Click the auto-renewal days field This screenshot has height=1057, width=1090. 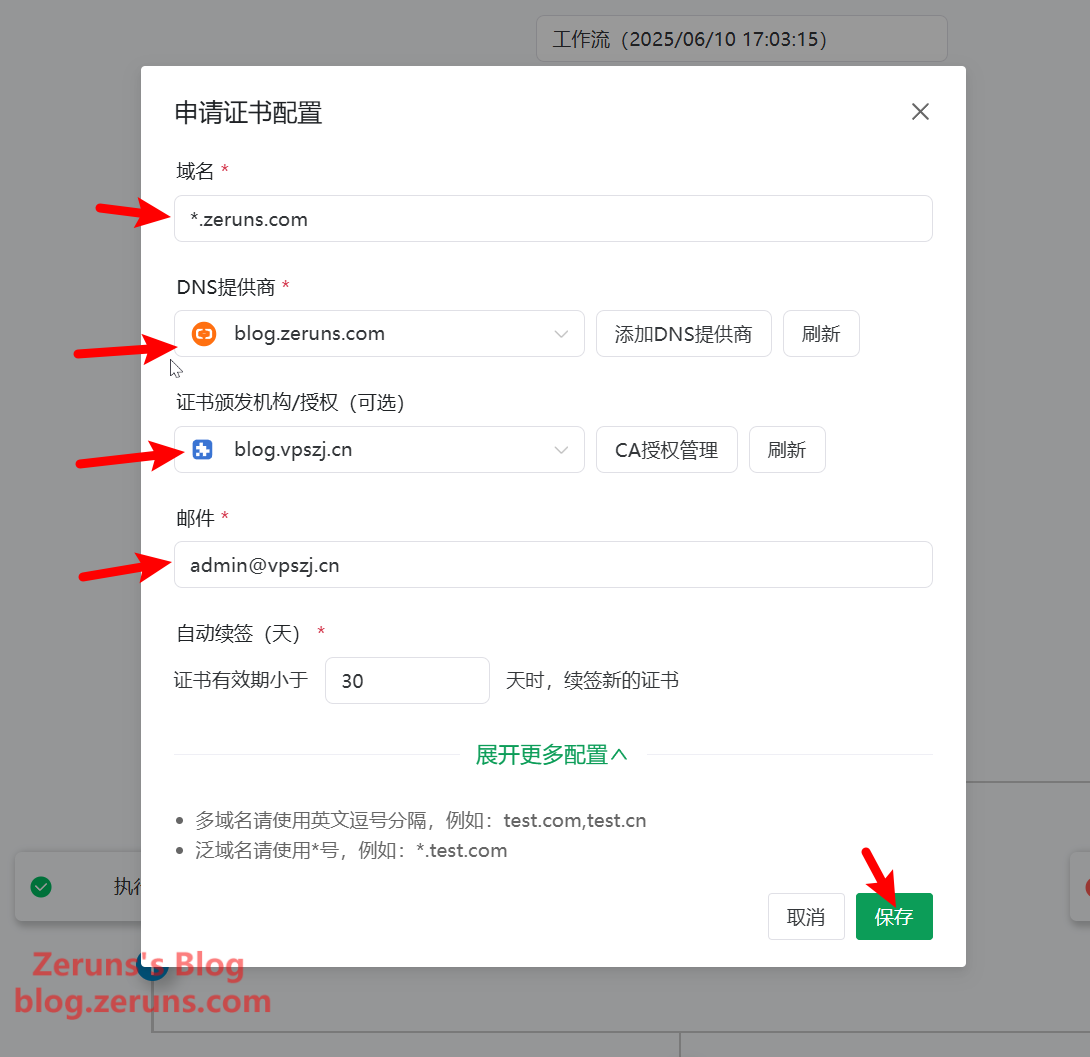pyautogui.click(x=407, y=681)
